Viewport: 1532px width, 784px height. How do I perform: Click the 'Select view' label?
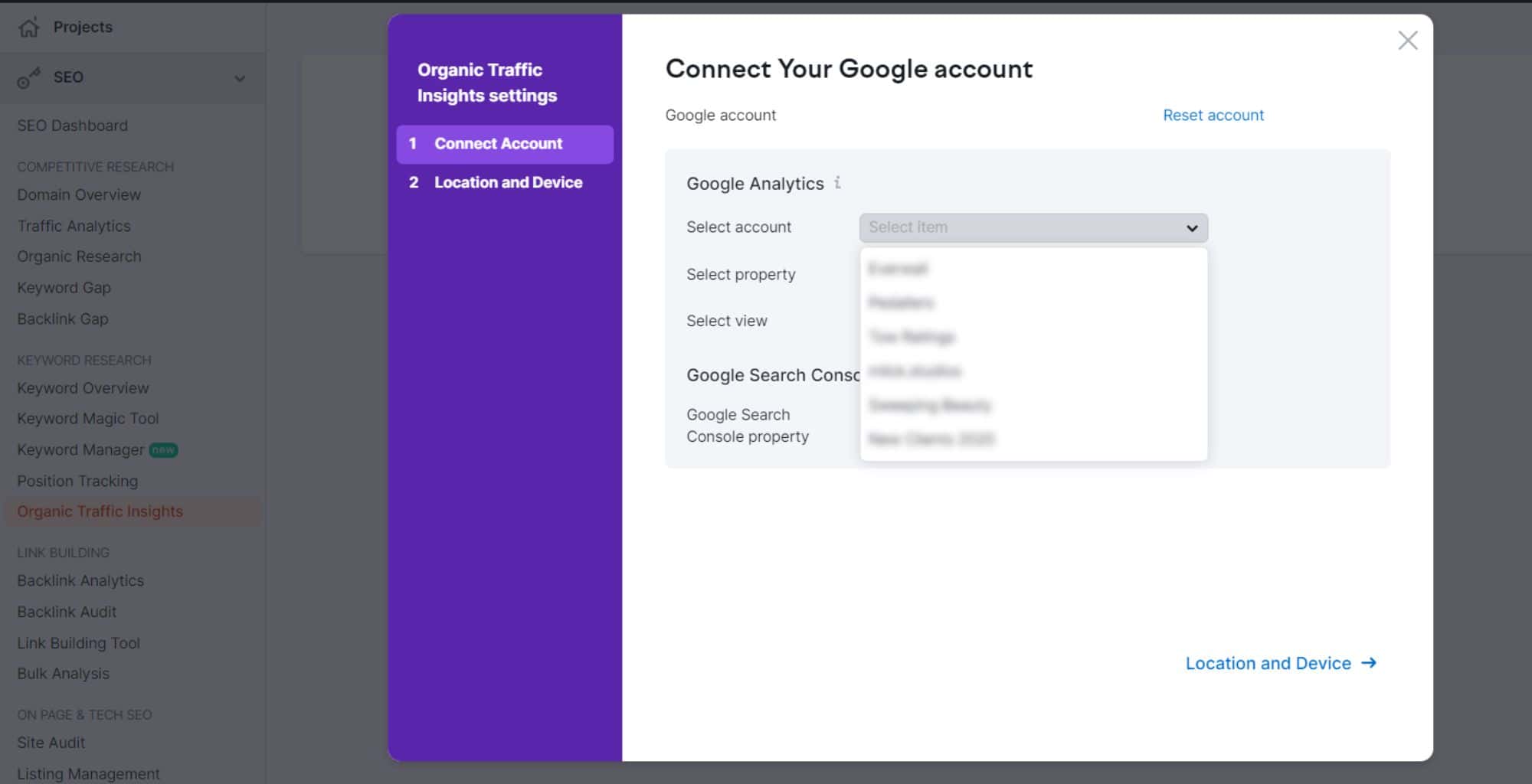(727, 321)
